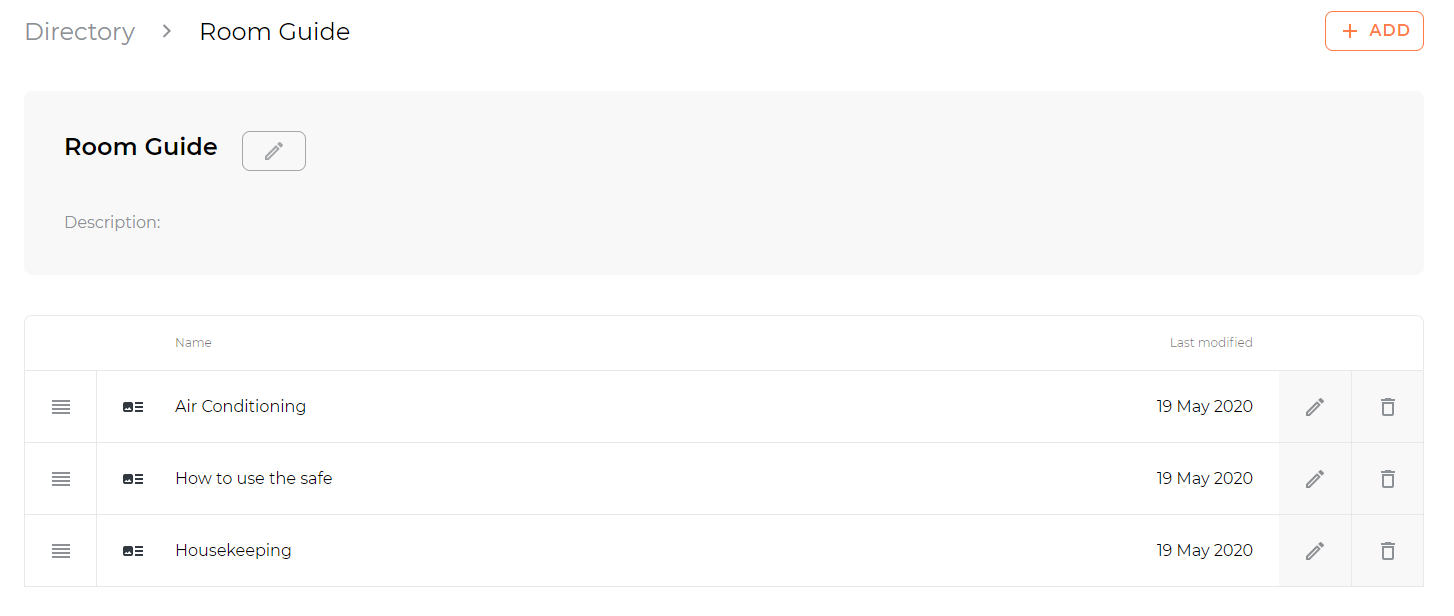Click content type icon beside Housekeeping
This screenshot has height=616, width=1454.
tap(133, 551)
